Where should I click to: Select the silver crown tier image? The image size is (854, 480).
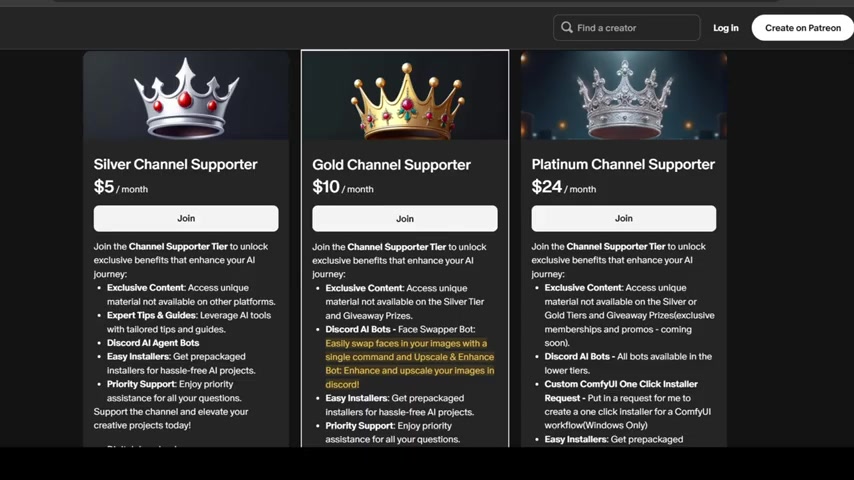click(186, 95)
